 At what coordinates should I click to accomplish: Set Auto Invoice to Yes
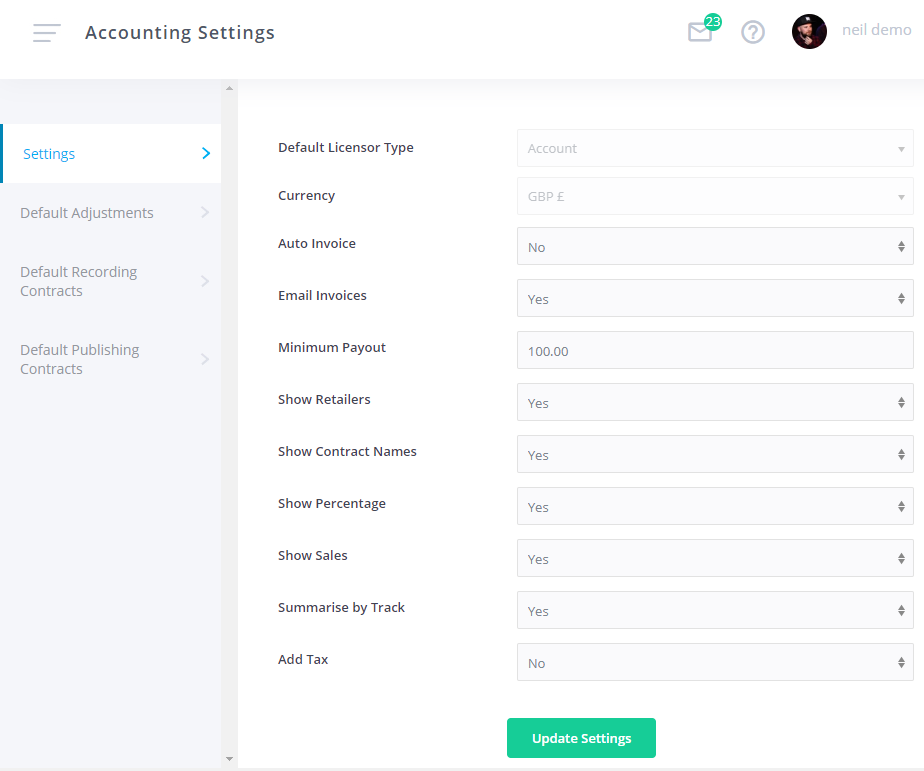click(x=714, y=246)
